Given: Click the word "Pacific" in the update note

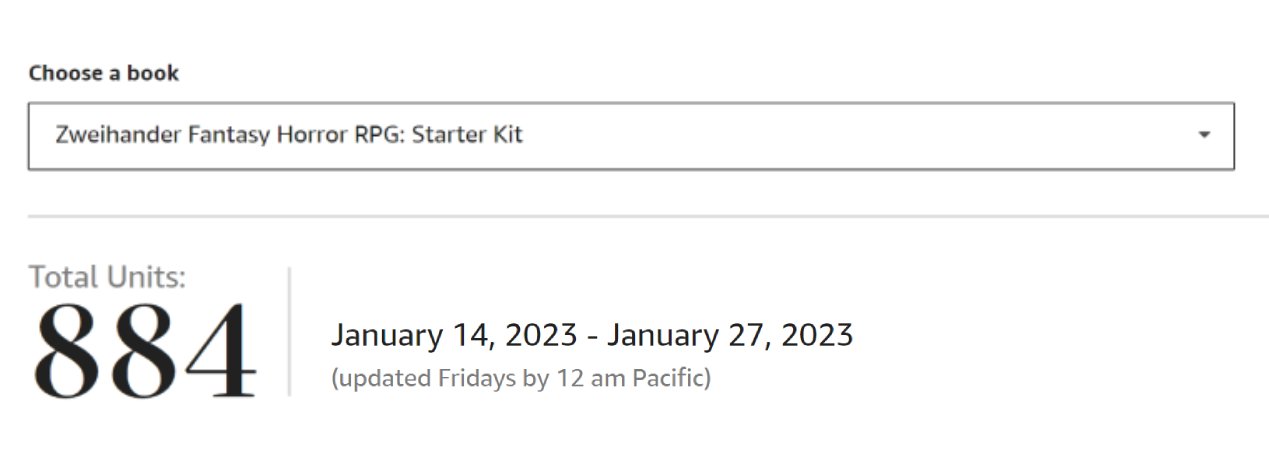Looking at the screenshot, I should click(x=669, y=379).
